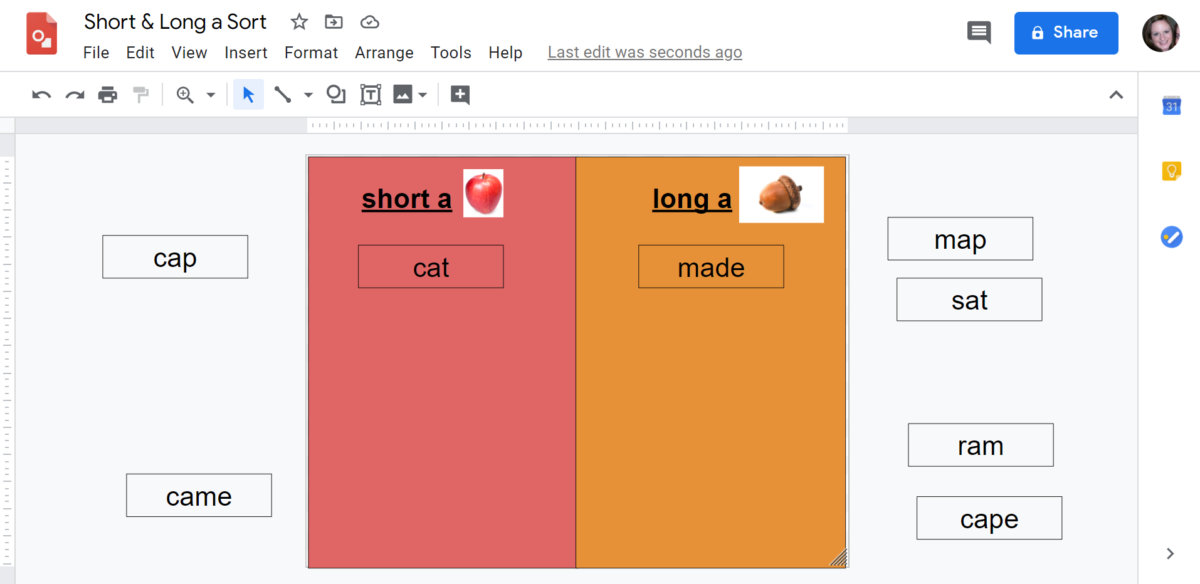This screenshot has height=584, width=1200.
Task: Open Google Tasks in the side panel
Action: coord(1171,237)
